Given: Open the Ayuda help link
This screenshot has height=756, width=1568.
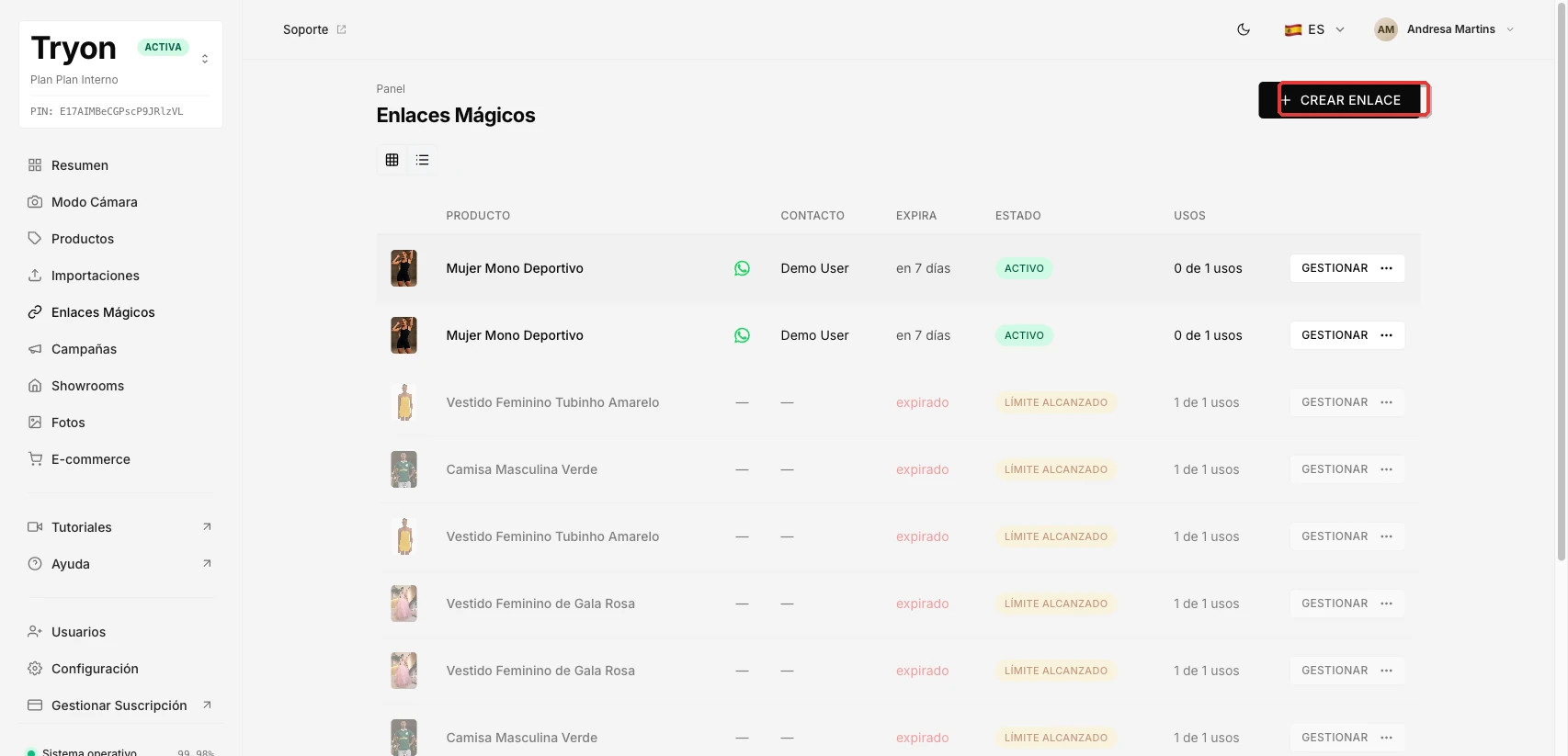Looking at the screenshot, I should click(x=120, y=564).
